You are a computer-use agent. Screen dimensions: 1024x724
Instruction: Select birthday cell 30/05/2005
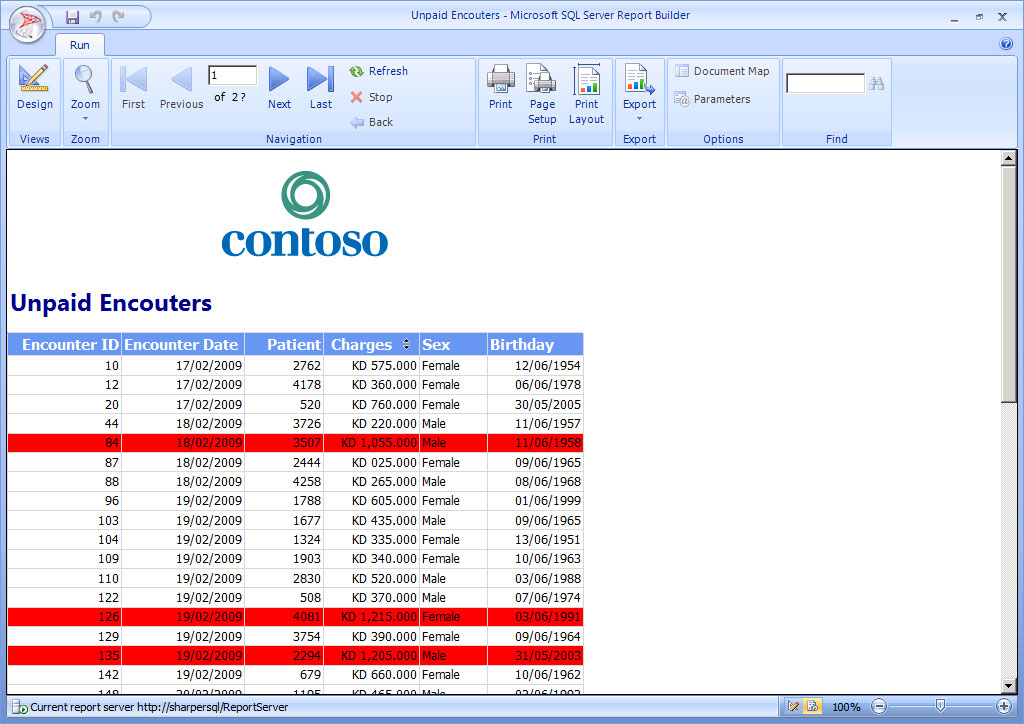536,404
